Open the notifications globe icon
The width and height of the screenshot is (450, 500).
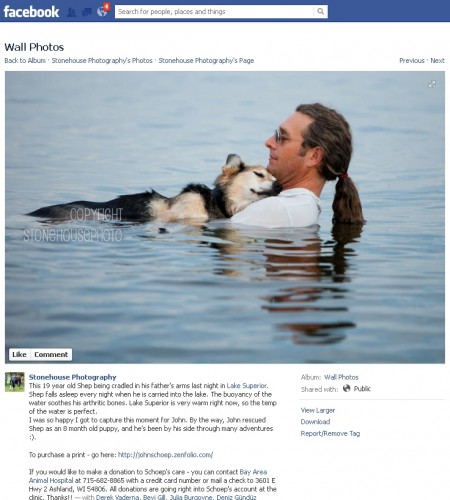pos(102,12)
